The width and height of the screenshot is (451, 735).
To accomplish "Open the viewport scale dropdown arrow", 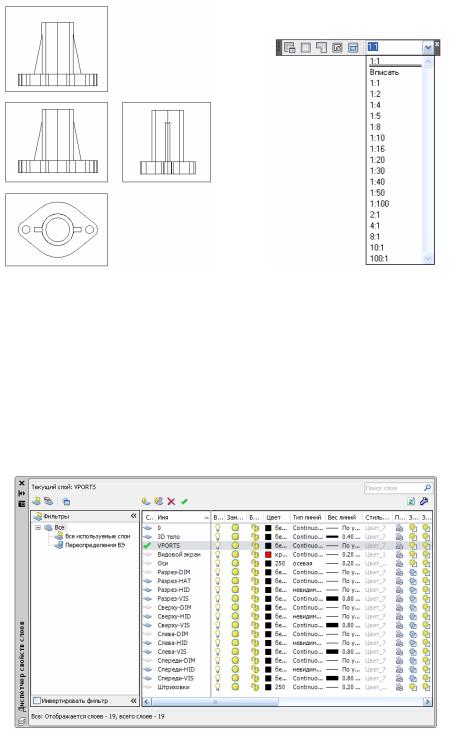I will point(428,47).
